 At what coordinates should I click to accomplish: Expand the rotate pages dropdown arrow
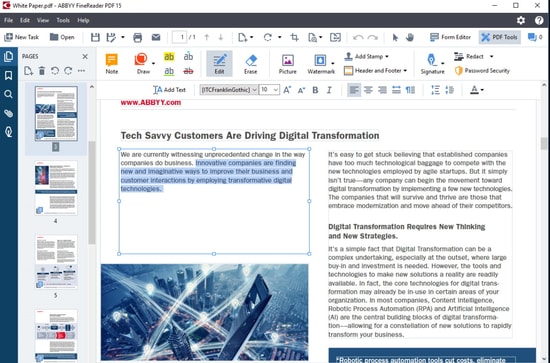tap(280, 37)
